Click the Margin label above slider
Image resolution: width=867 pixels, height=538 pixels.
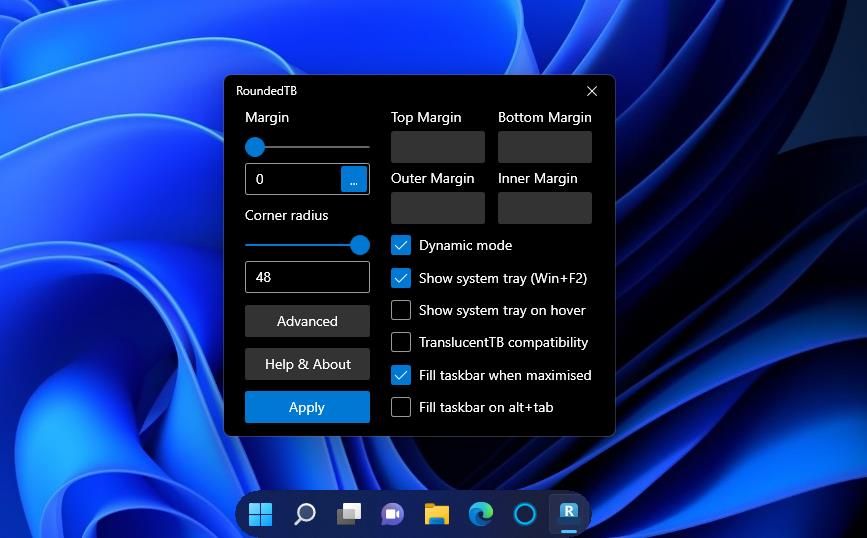[x=267, y=117]
